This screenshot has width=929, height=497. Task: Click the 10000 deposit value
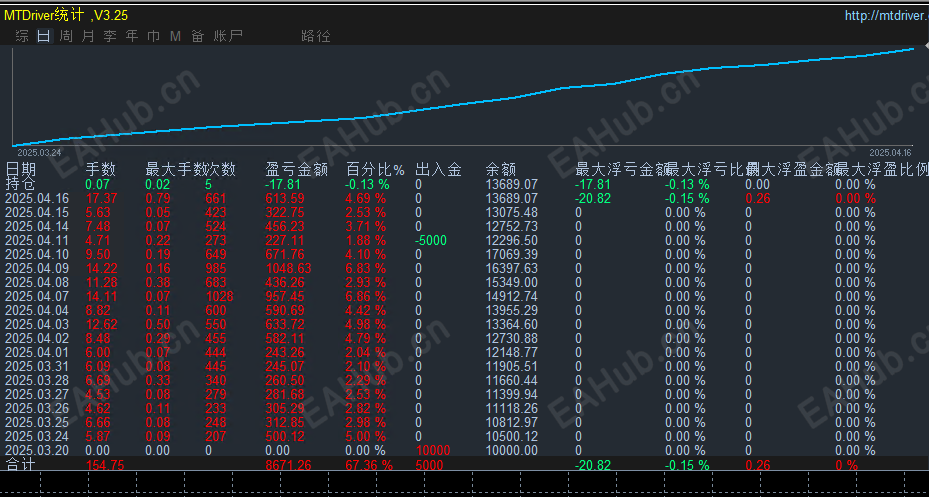(x=433, y=451)
